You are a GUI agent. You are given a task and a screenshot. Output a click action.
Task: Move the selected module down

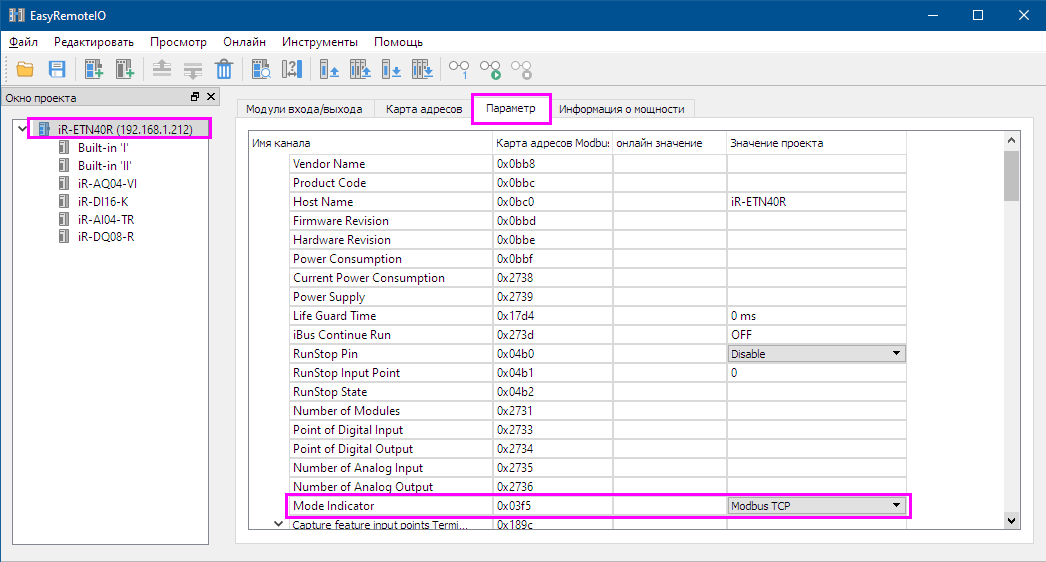tap(193, 69)
